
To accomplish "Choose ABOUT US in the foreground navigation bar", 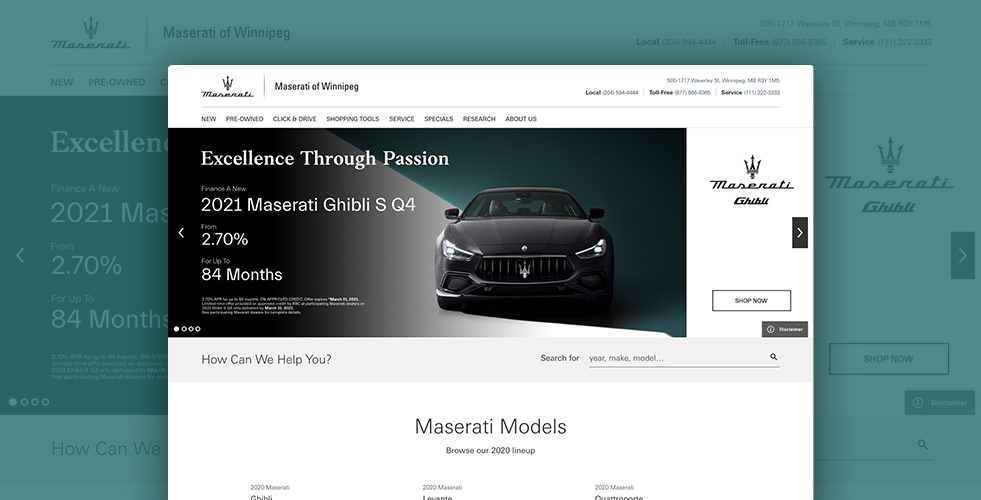I will (521, 119).
